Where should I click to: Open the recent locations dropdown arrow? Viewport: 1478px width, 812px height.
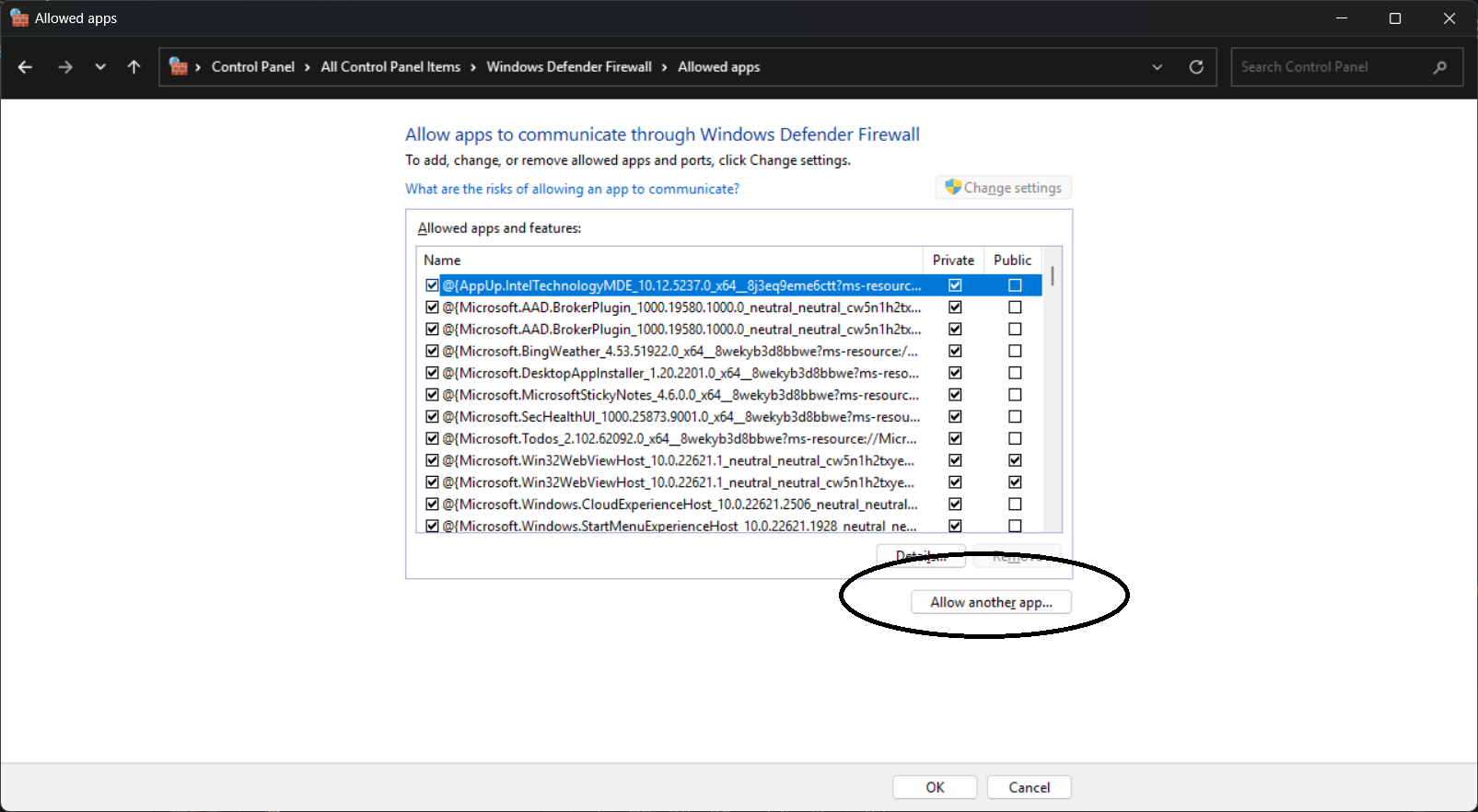click(x=100, y=67)
